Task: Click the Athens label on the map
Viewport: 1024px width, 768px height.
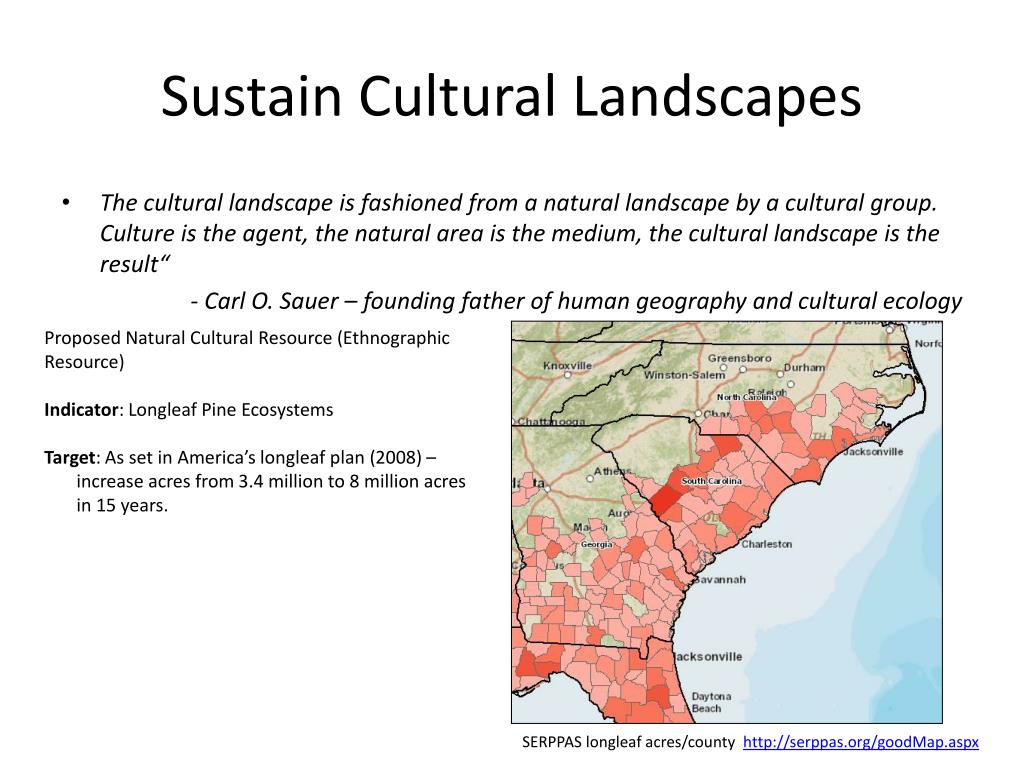Action: 613,471
